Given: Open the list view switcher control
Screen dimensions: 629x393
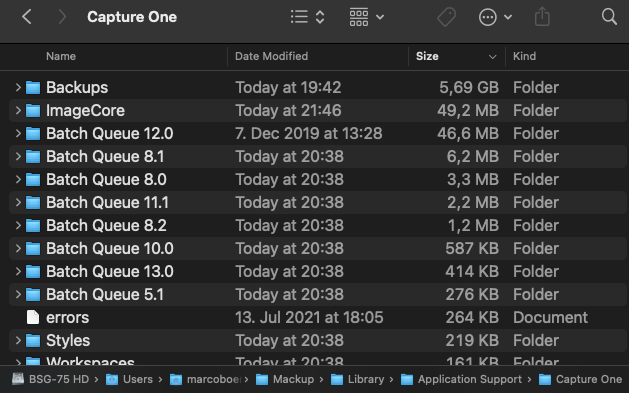Looking at the screenshot, I should 307,17.
